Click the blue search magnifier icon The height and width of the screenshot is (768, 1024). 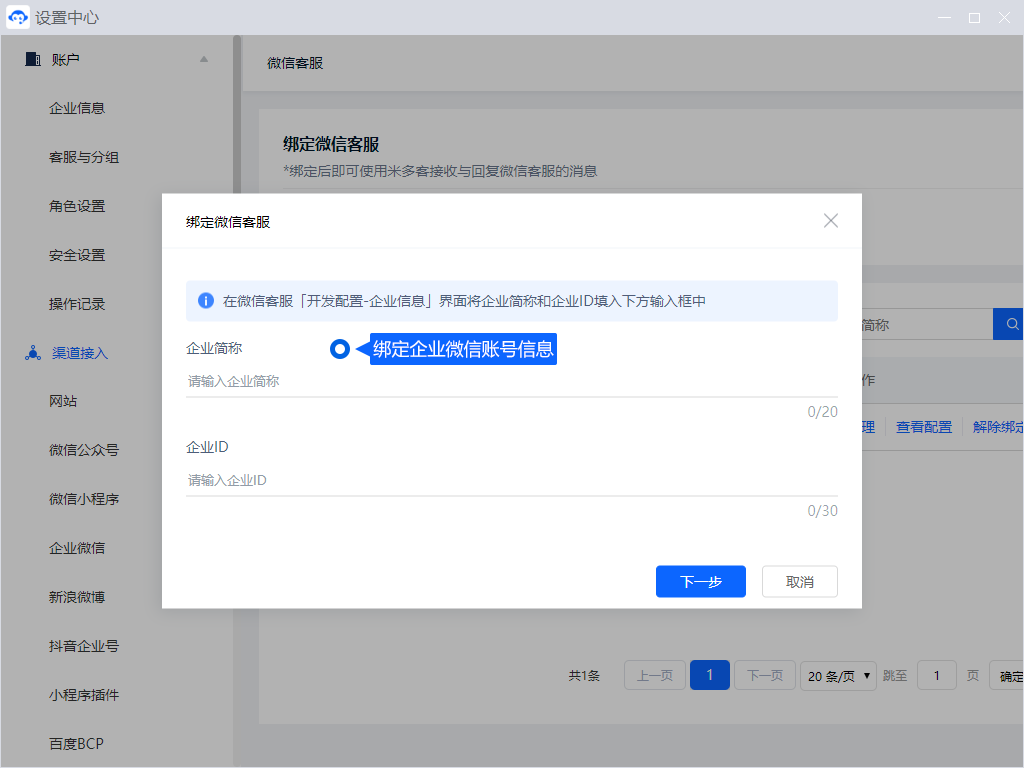[1011, 324]
